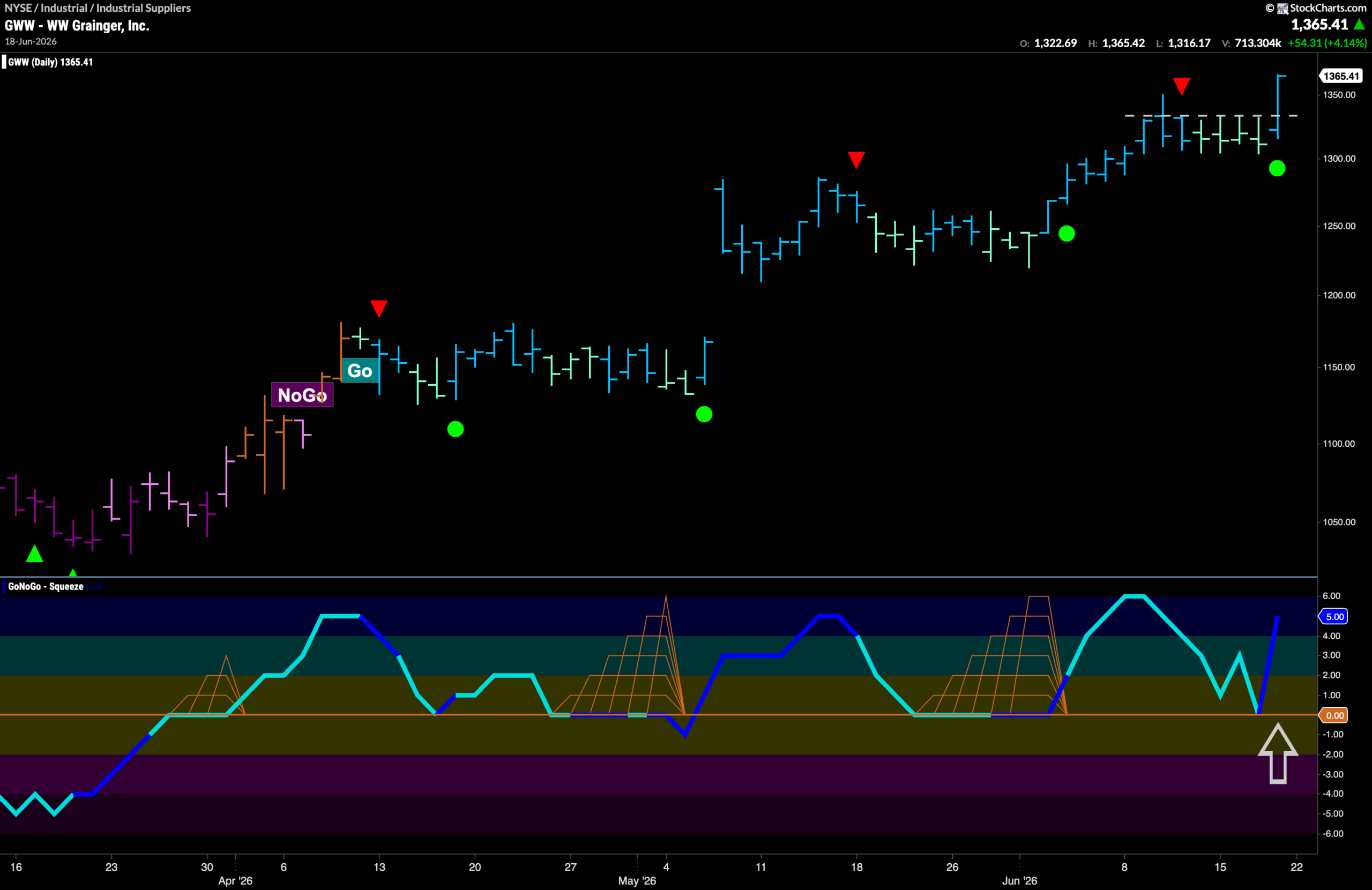Click the 'Go' trend label on chart
This screenshot has width=1372, height=890.
coord(360,371)
